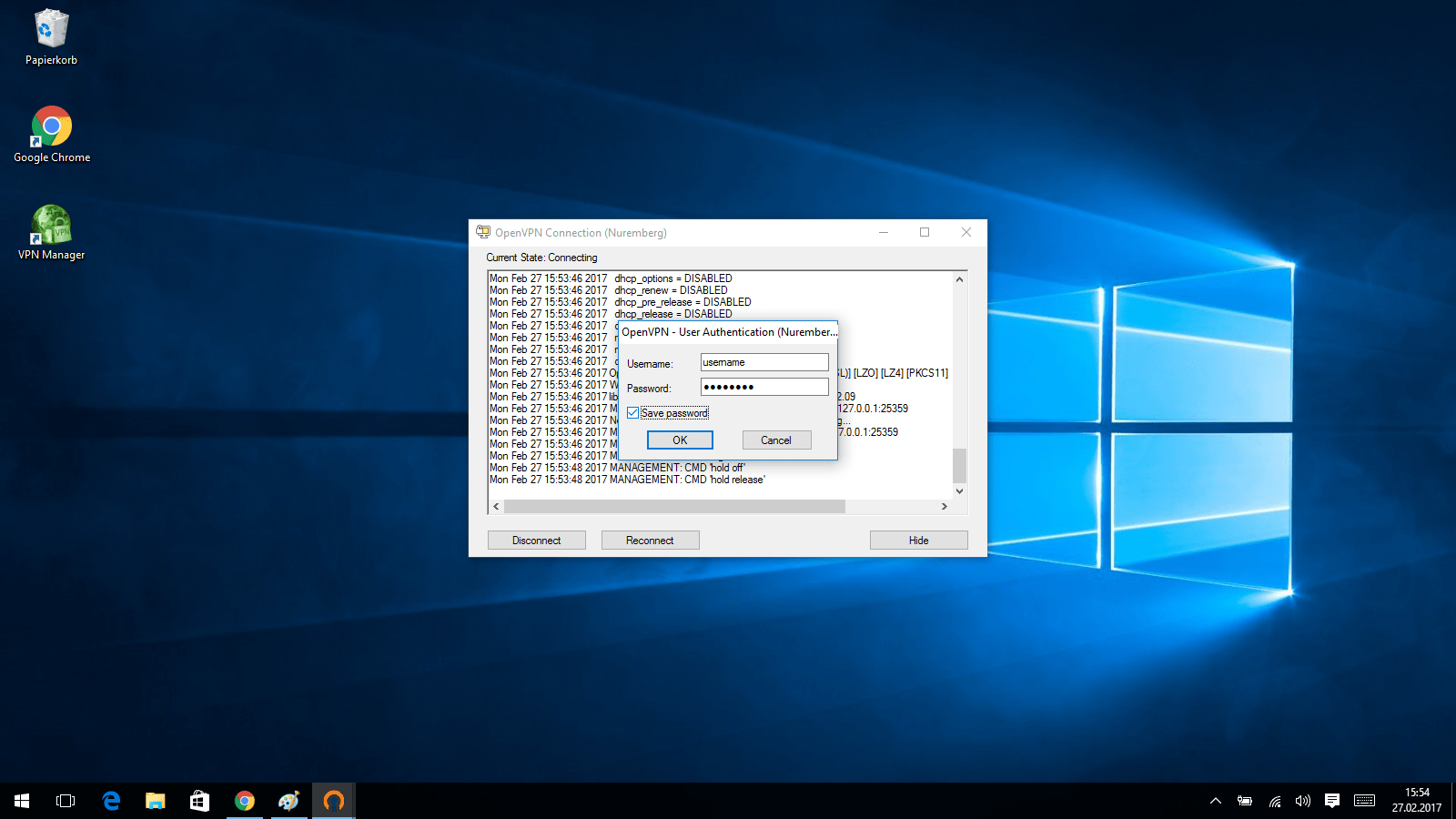Open Task View in the taskbar
This screenshot has width=1456, height=819.
[x=66, y=801]
